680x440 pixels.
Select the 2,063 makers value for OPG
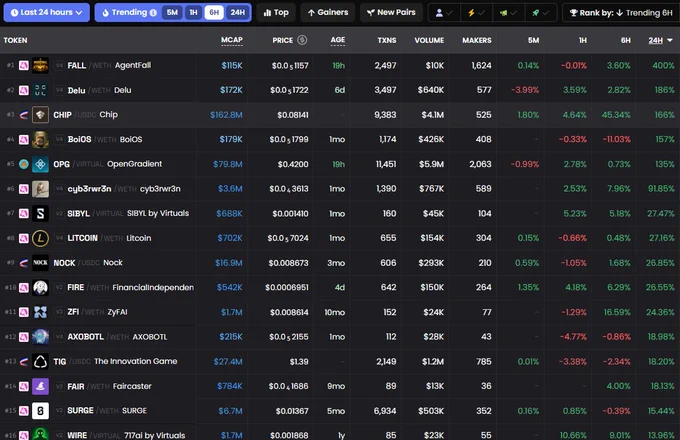point(481,164)
